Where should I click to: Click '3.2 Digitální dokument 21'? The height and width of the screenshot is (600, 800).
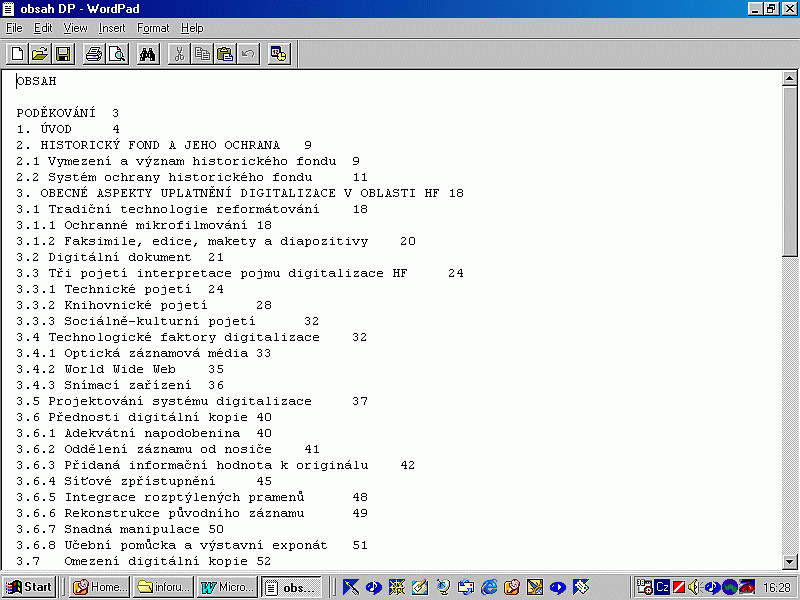(x=120, y=257)
